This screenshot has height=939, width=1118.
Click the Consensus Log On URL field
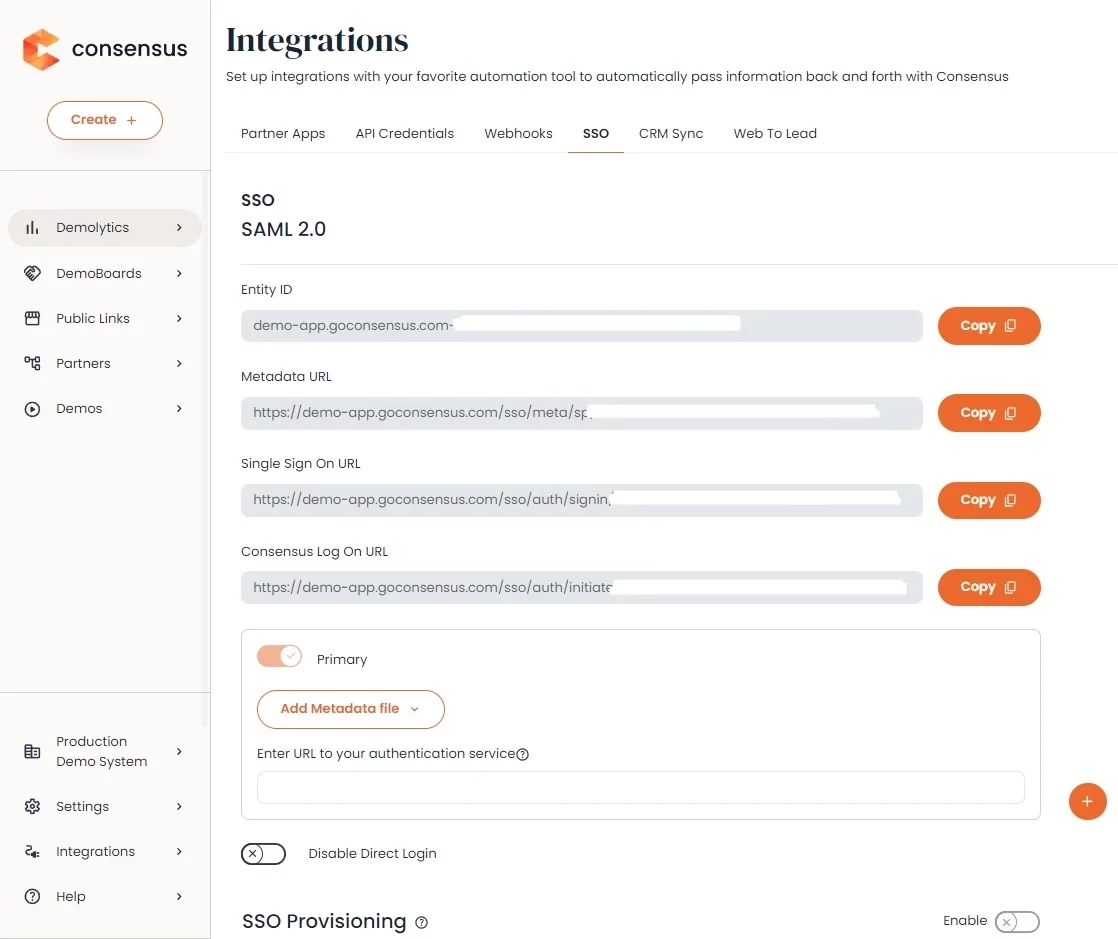pos(582,587)
